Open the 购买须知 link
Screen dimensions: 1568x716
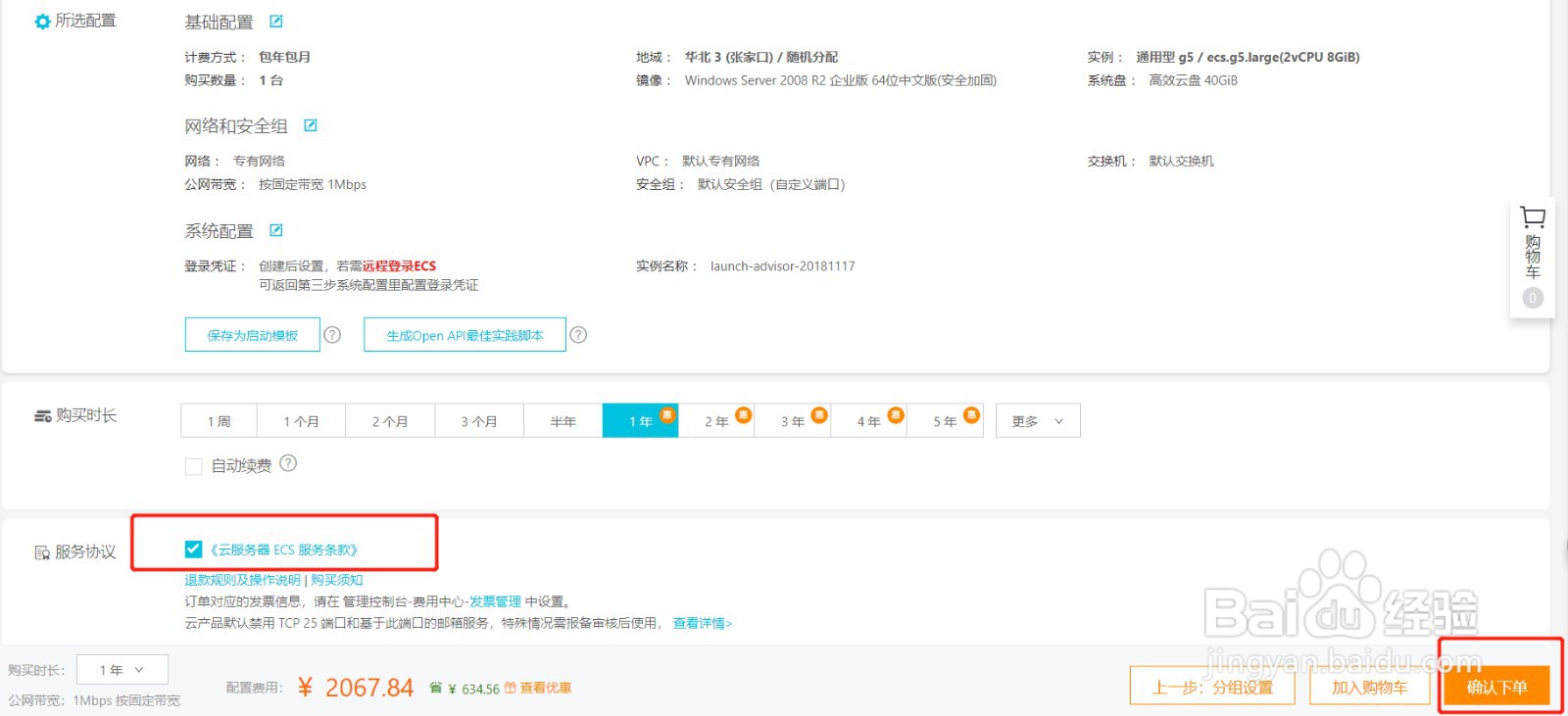click(x=337, y=580)
